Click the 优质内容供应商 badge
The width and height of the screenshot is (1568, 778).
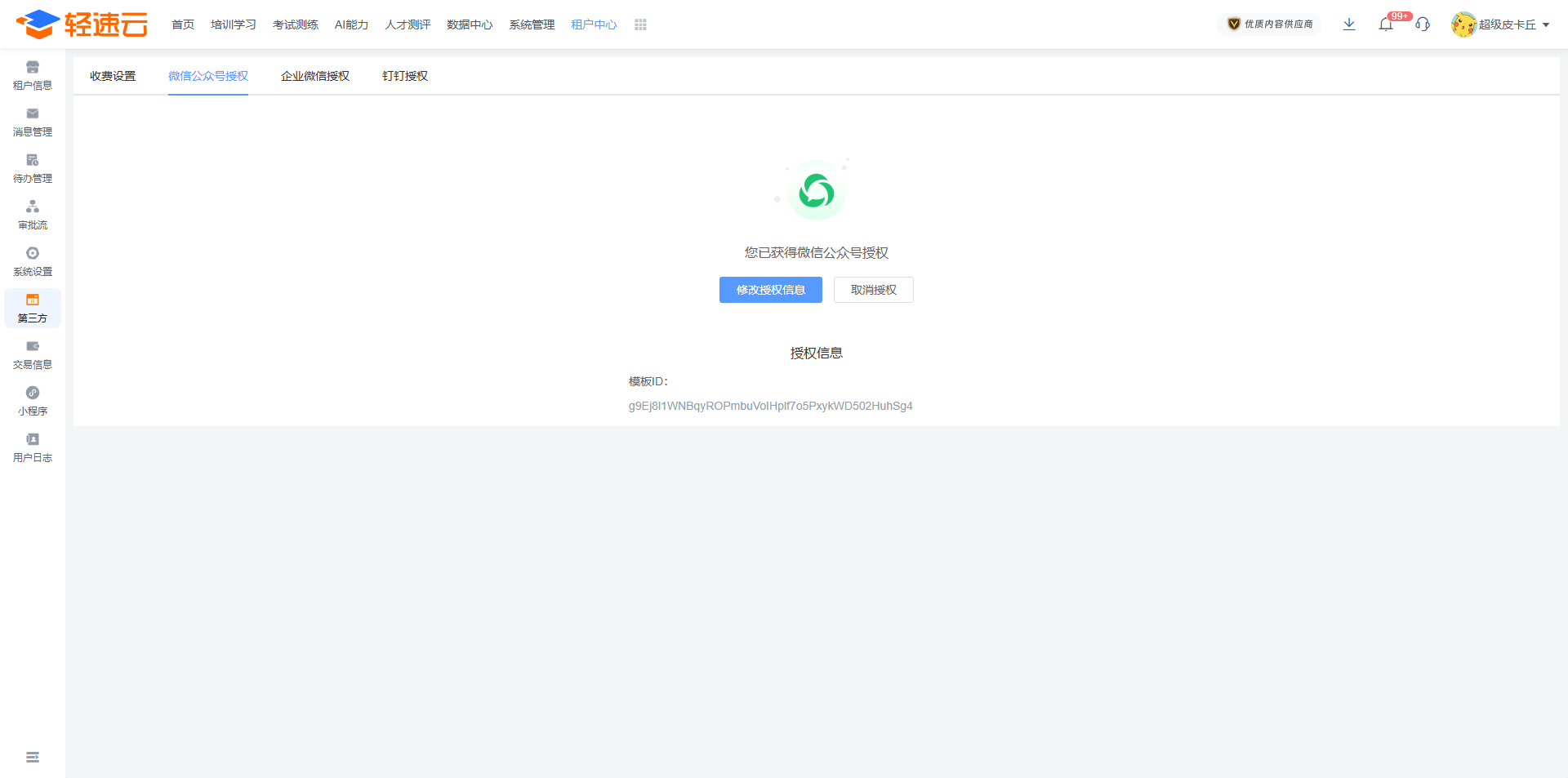point(1270,24)
